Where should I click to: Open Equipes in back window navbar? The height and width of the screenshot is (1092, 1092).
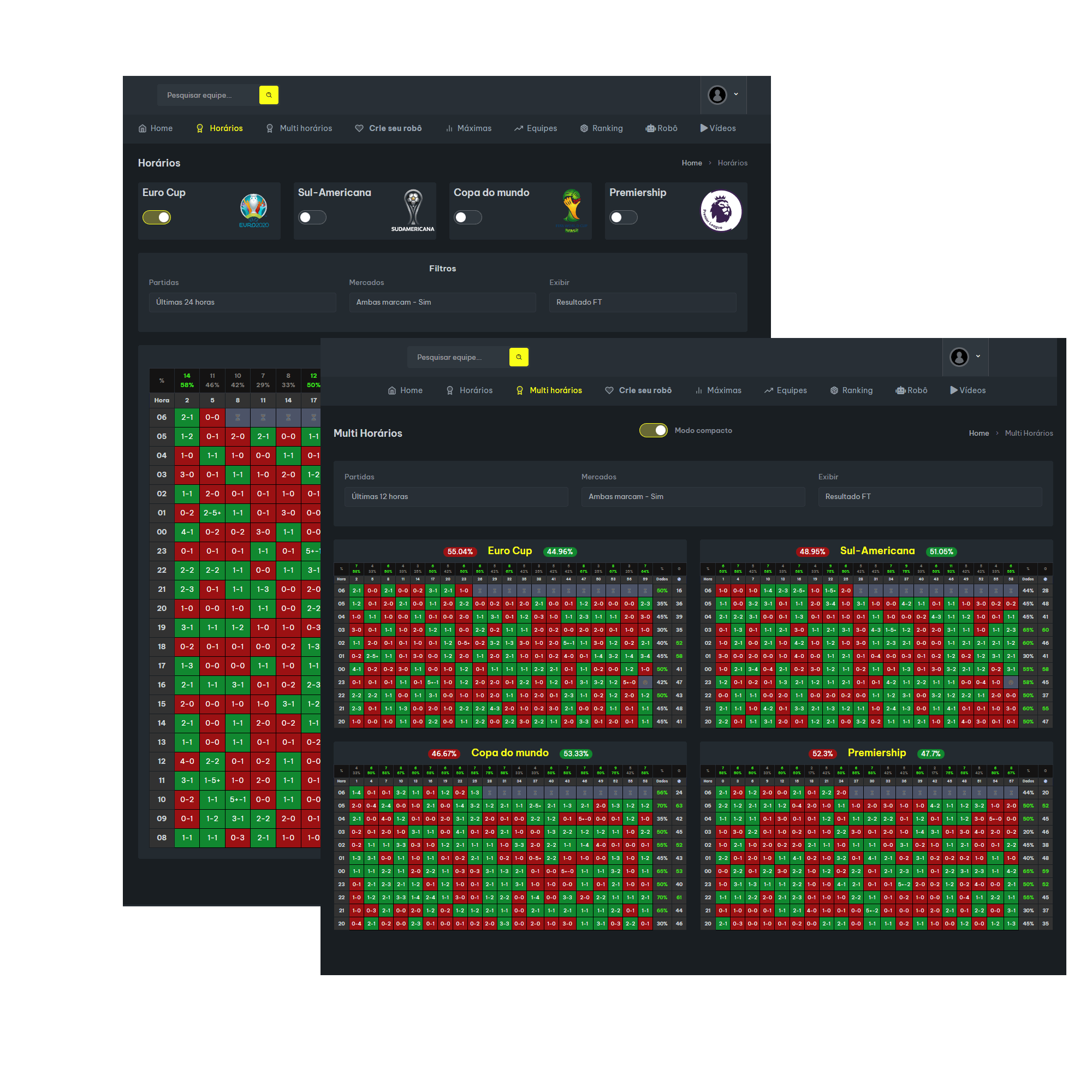click(x=536, y=128)
